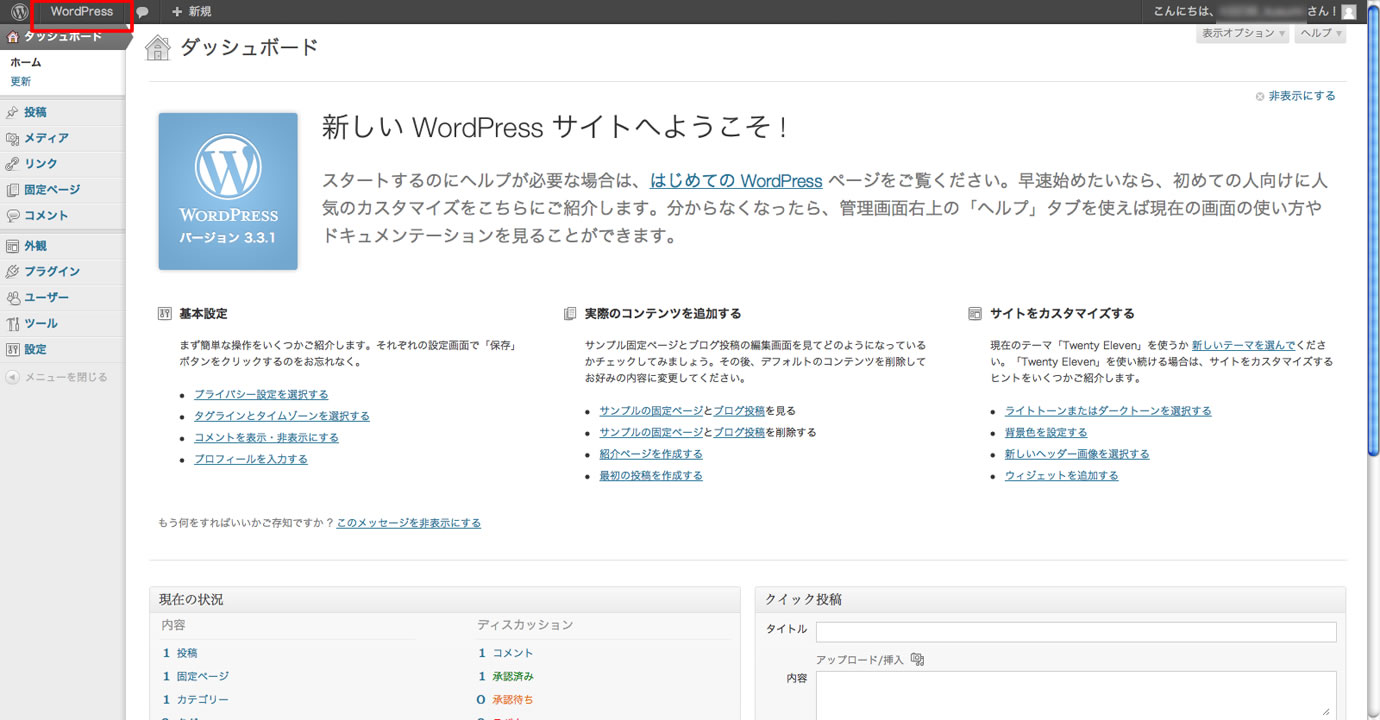This screenshot has height=720, width=1380.
Task: Click プロフィールを入力する link
Action: point(251,459)
